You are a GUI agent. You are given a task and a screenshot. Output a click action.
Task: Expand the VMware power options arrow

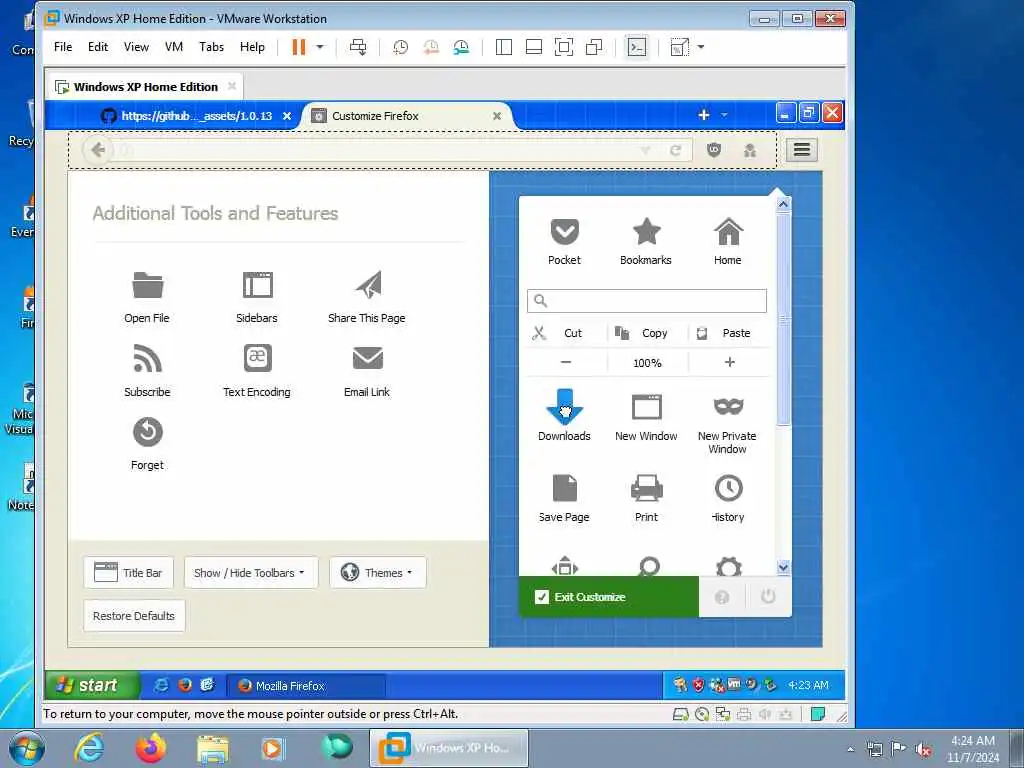click(320, 47)
